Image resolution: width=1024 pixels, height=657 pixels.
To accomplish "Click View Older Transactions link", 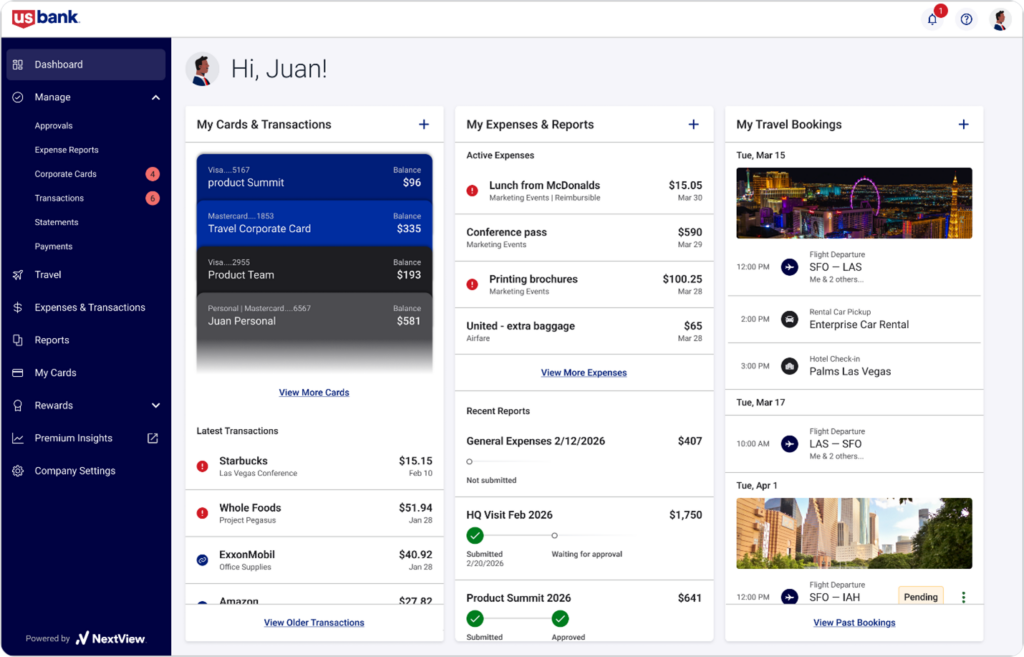I will coord(314,623).
